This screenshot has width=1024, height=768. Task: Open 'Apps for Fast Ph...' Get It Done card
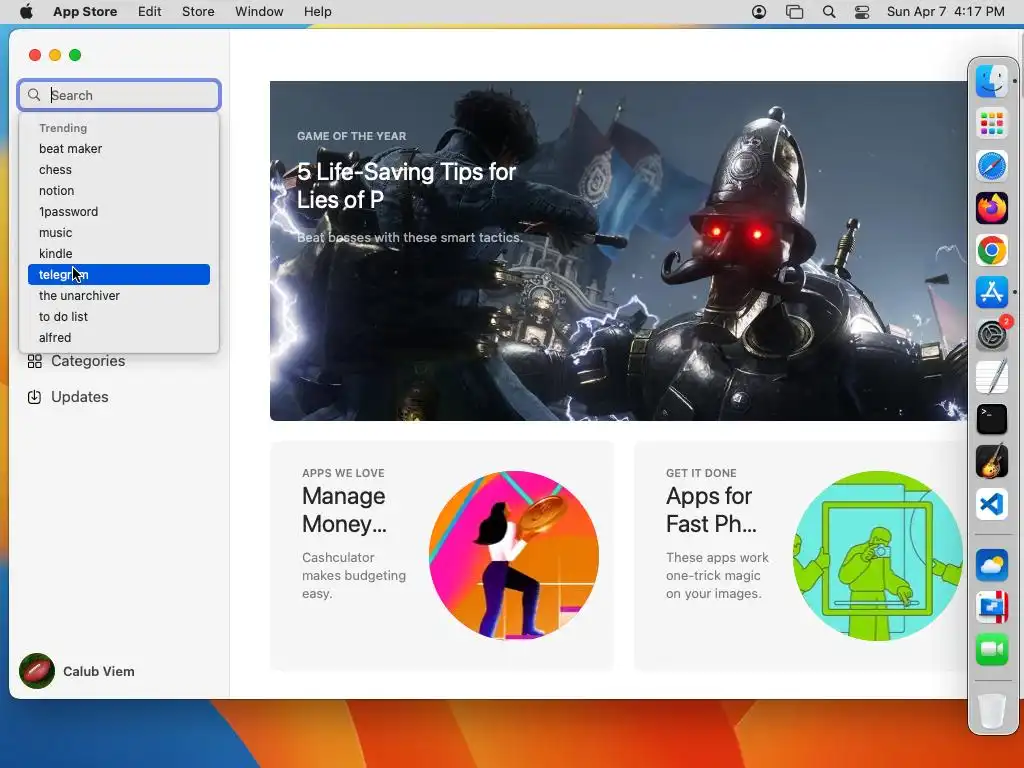point(801,556)
